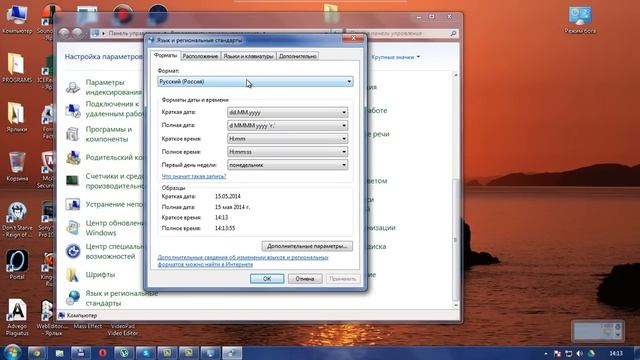This screenshot has height=360, width=640.
Task: Select the Компьютер desktop icon
Action: (17, 19)
